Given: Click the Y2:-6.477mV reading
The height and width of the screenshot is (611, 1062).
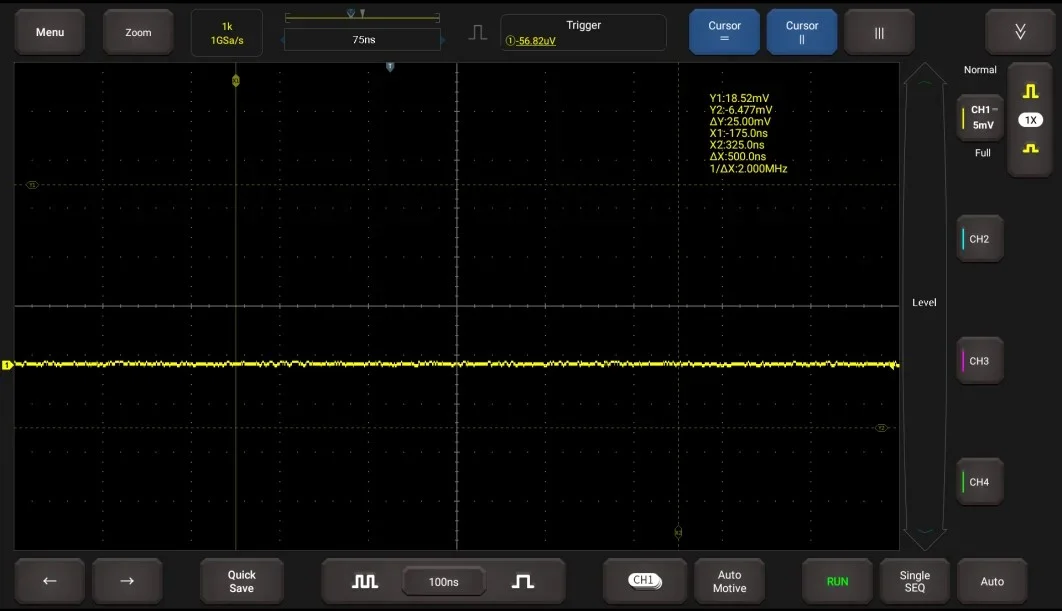Looking at the screenshot, I should tap(741, 110).
